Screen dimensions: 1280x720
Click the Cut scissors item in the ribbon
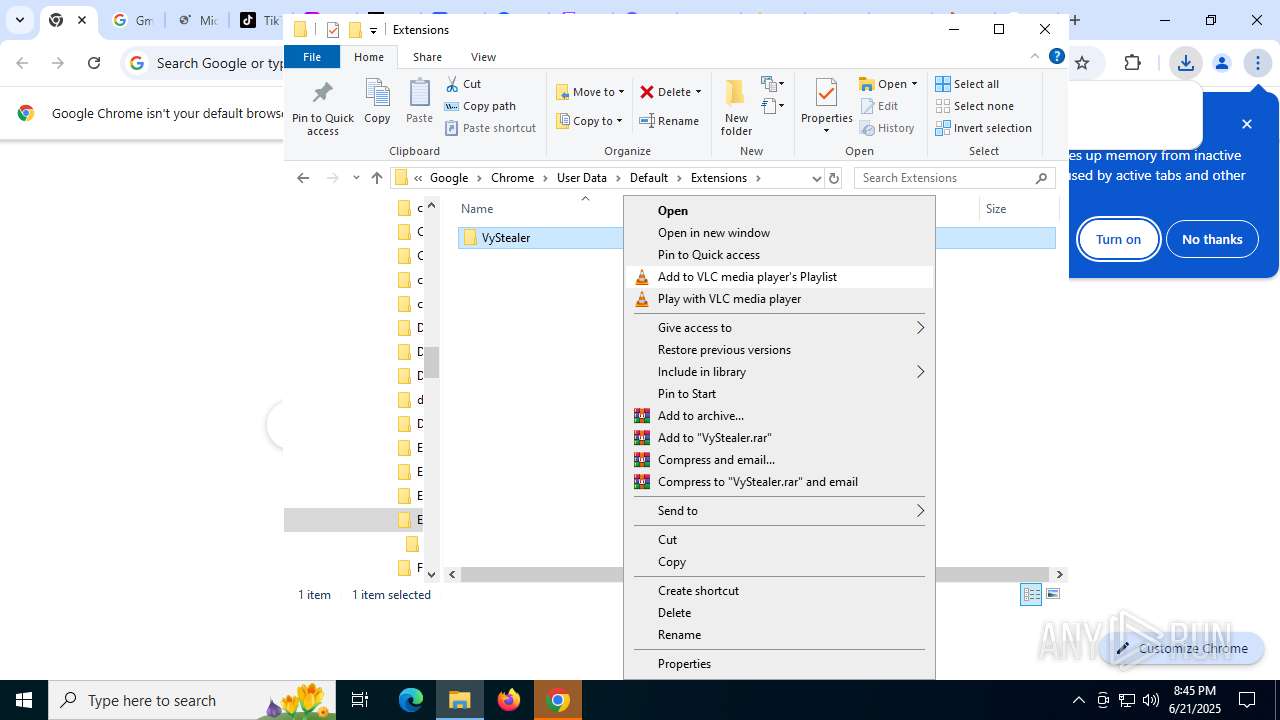(x=463, y=84)
